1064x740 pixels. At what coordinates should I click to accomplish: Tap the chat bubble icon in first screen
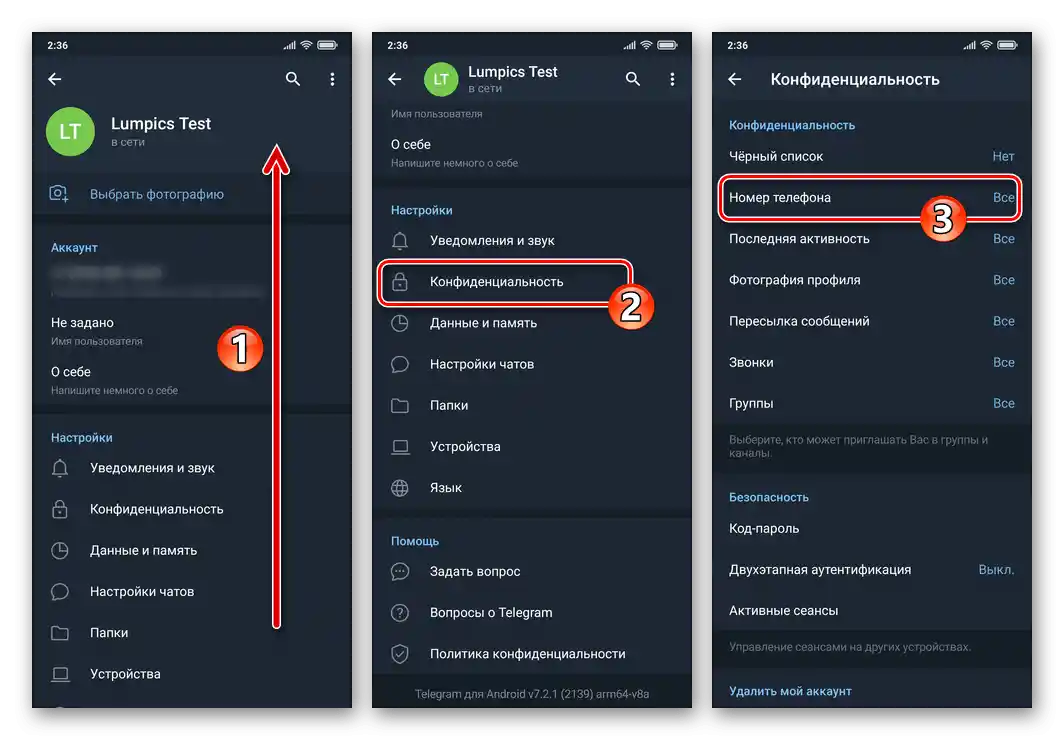tap(60, 591)
